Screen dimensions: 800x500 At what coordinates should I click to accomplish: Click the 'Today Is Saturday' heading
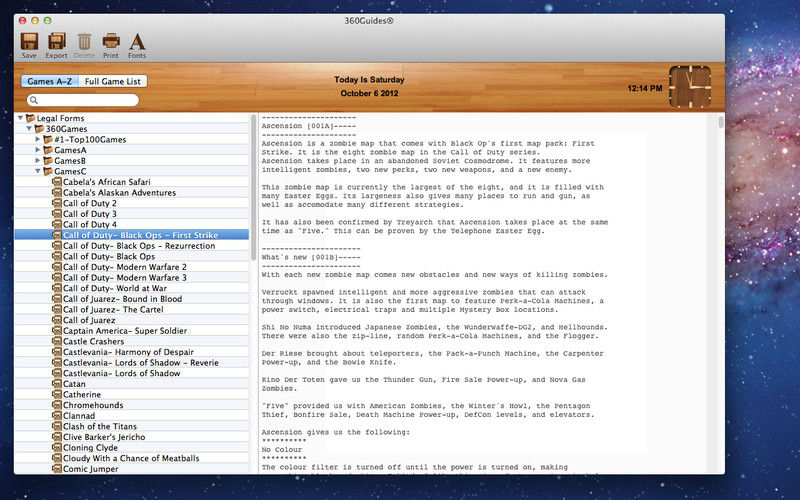point(369,80)
